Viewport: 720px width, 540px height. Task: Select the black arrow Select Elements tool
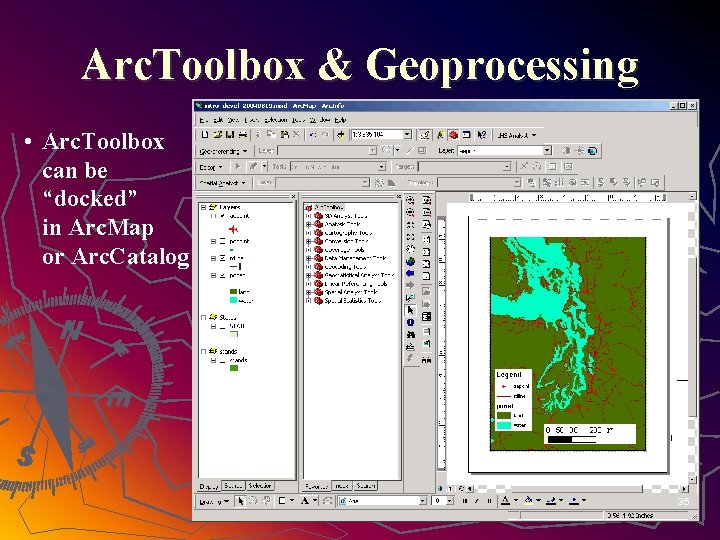click(411, 310)
